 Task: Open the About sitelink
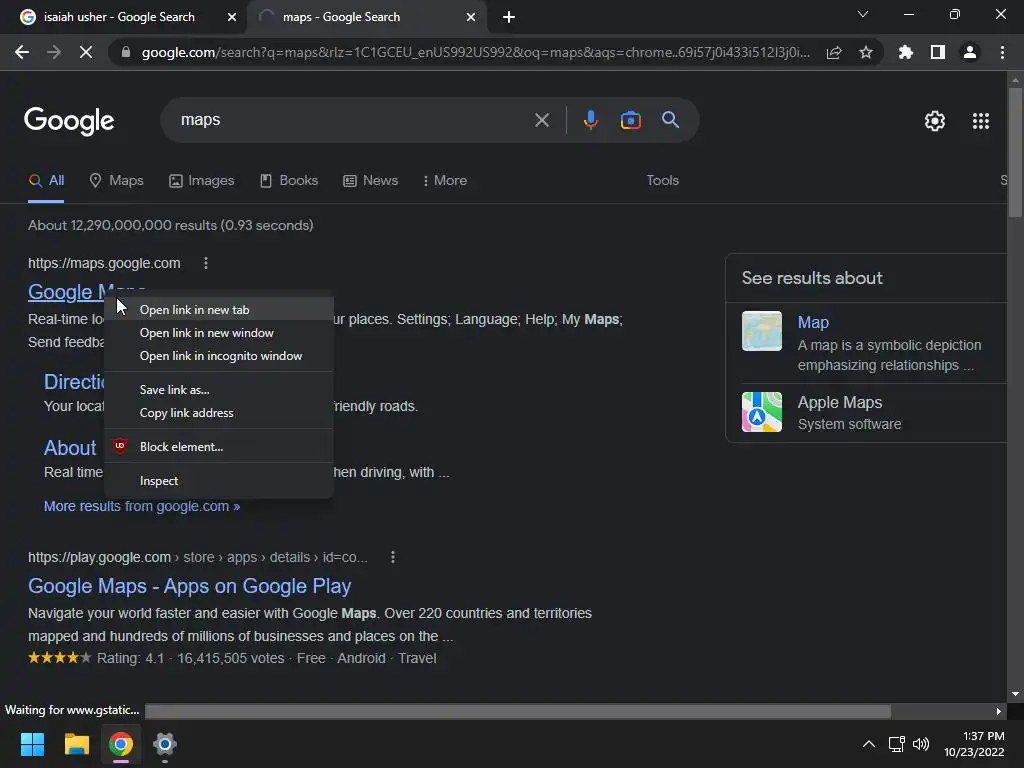(70, 448)
